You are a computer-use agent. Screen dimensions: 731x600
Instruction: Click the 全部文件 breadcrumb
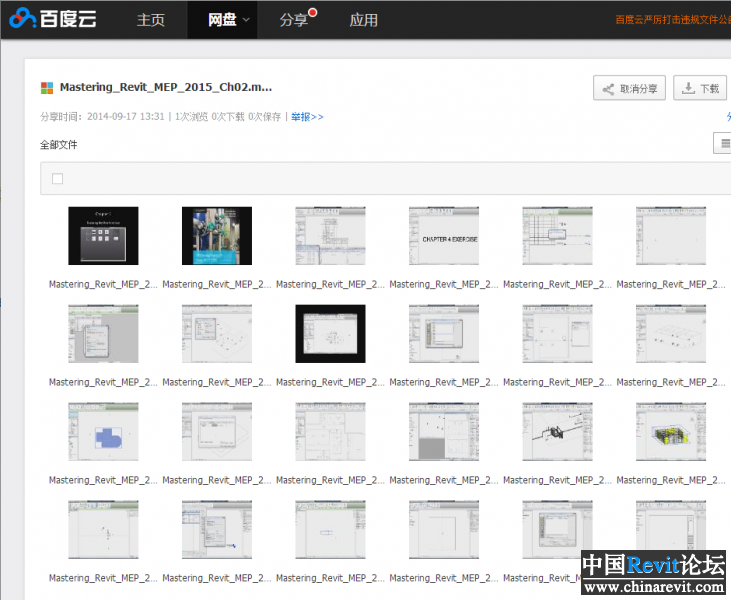click(58, 145)
